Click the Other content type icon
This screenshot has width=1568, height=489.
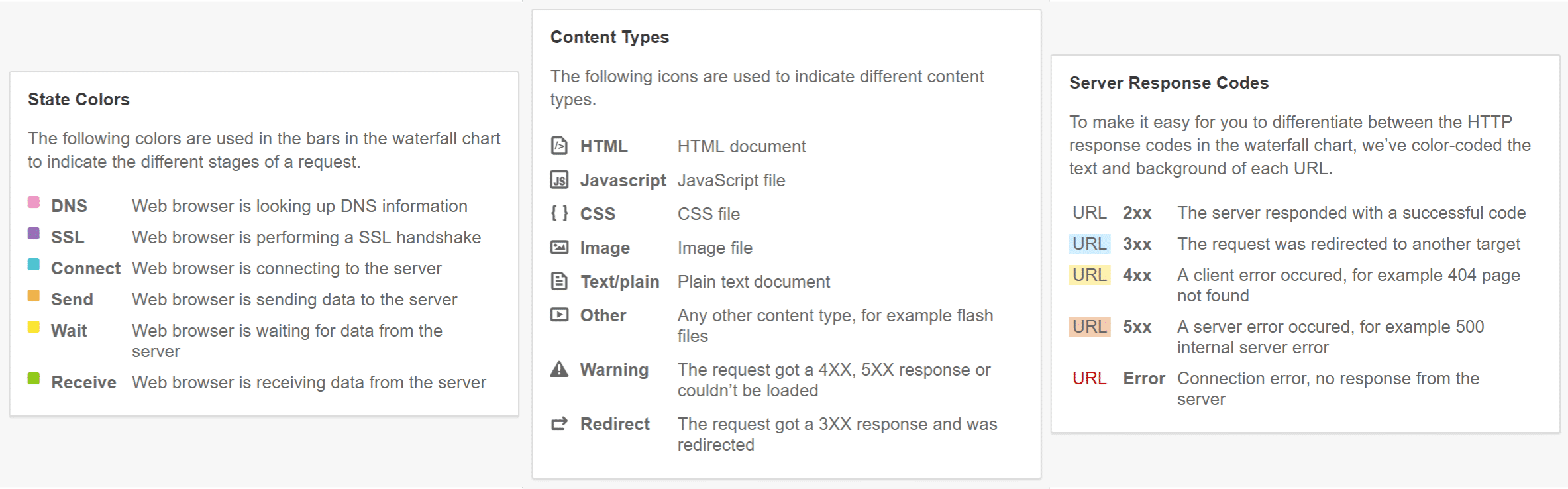click(x=559, y=315)
